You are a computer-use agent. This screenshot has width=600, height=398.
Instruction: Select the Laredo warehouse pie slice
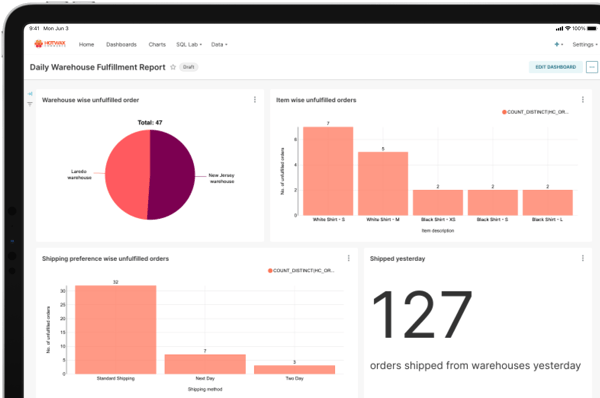click(x=126, y=175)
